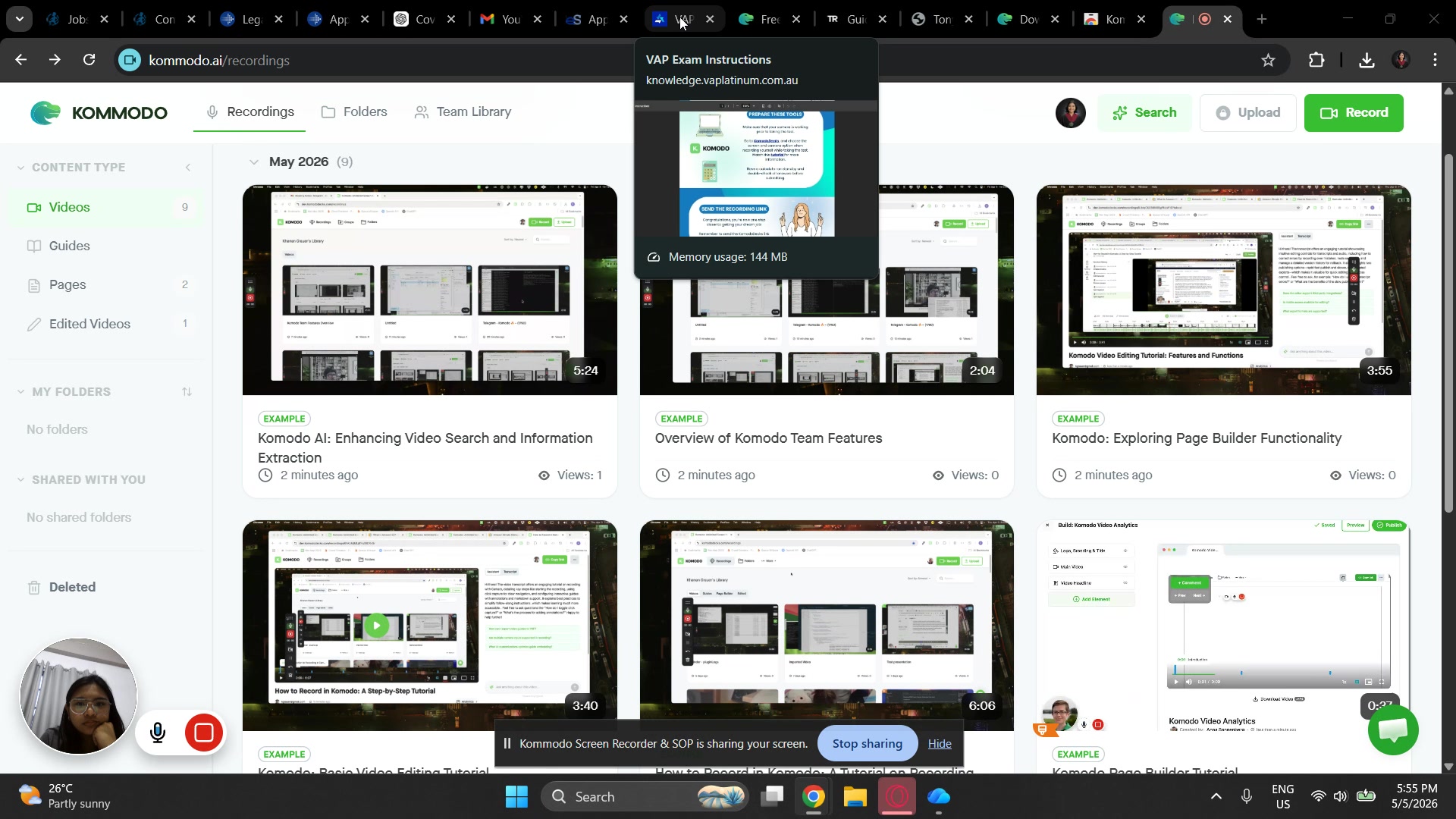Open a new browser tab
The height and width of the screenshot is (819, 1456).
1262,20
